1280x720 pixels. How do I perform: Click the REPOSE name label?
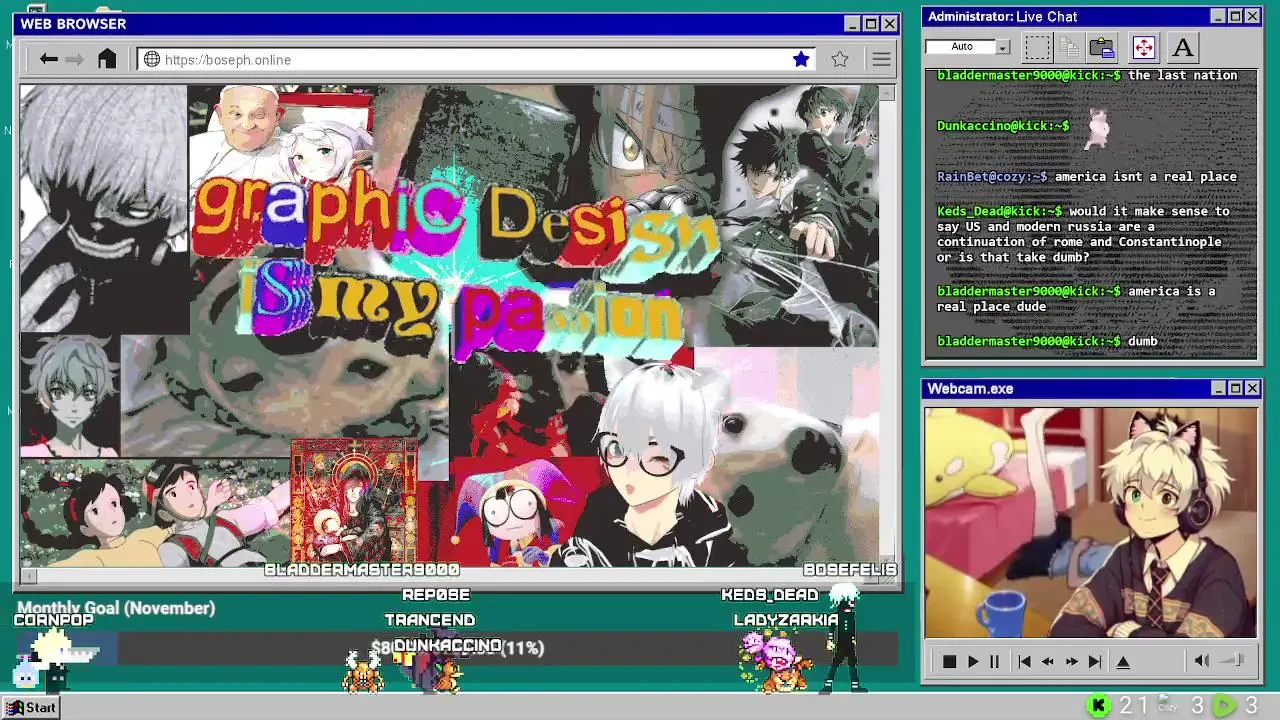click(x=436, y=595)
